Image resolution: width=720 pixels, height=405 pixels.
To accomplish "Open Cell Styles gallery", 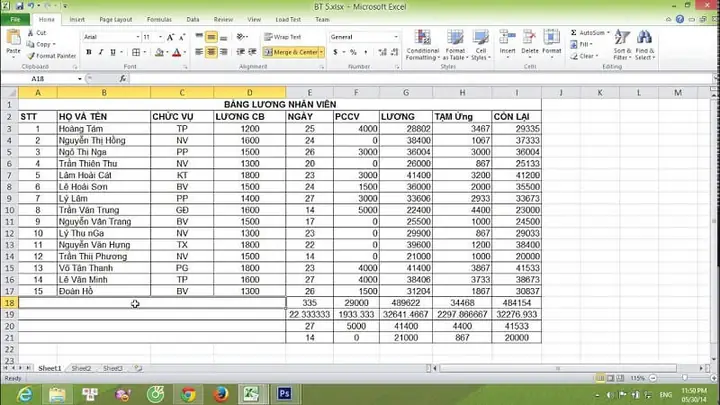I will [x=481, y=44].
